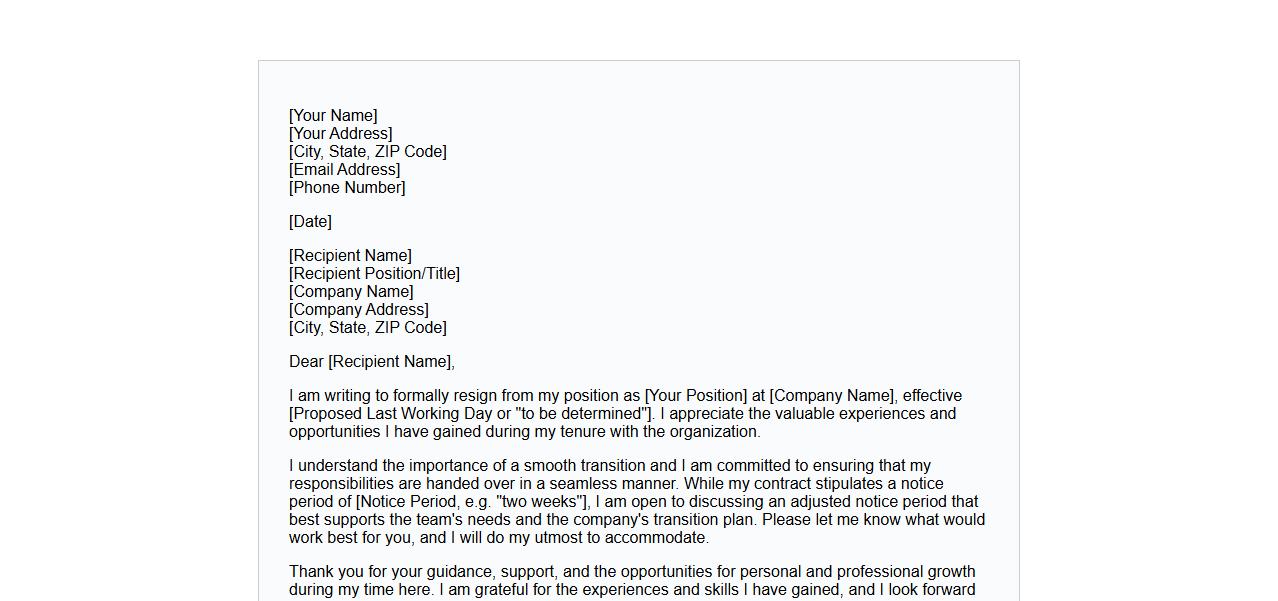Screen dimensions: 1278x601
Task: Click the "Dear [Recipient Name]," salutation
Action: pyautogui.click(x=371, y=362)
